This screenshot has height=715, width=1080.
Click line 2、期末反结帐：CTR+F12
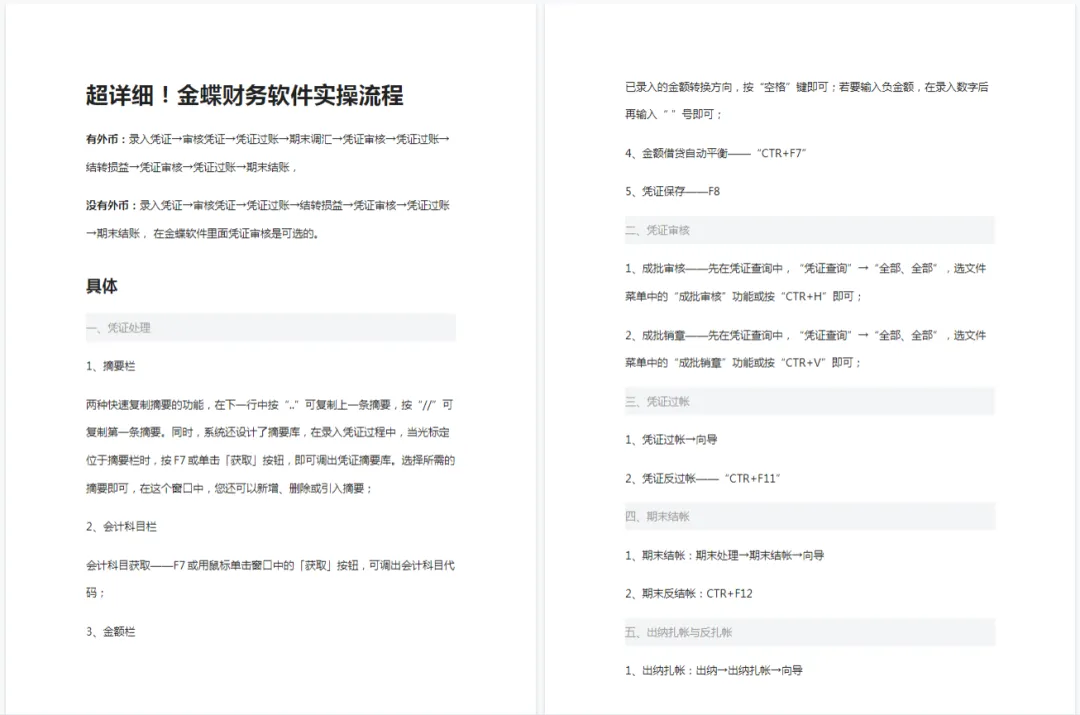tap(689, 594)
